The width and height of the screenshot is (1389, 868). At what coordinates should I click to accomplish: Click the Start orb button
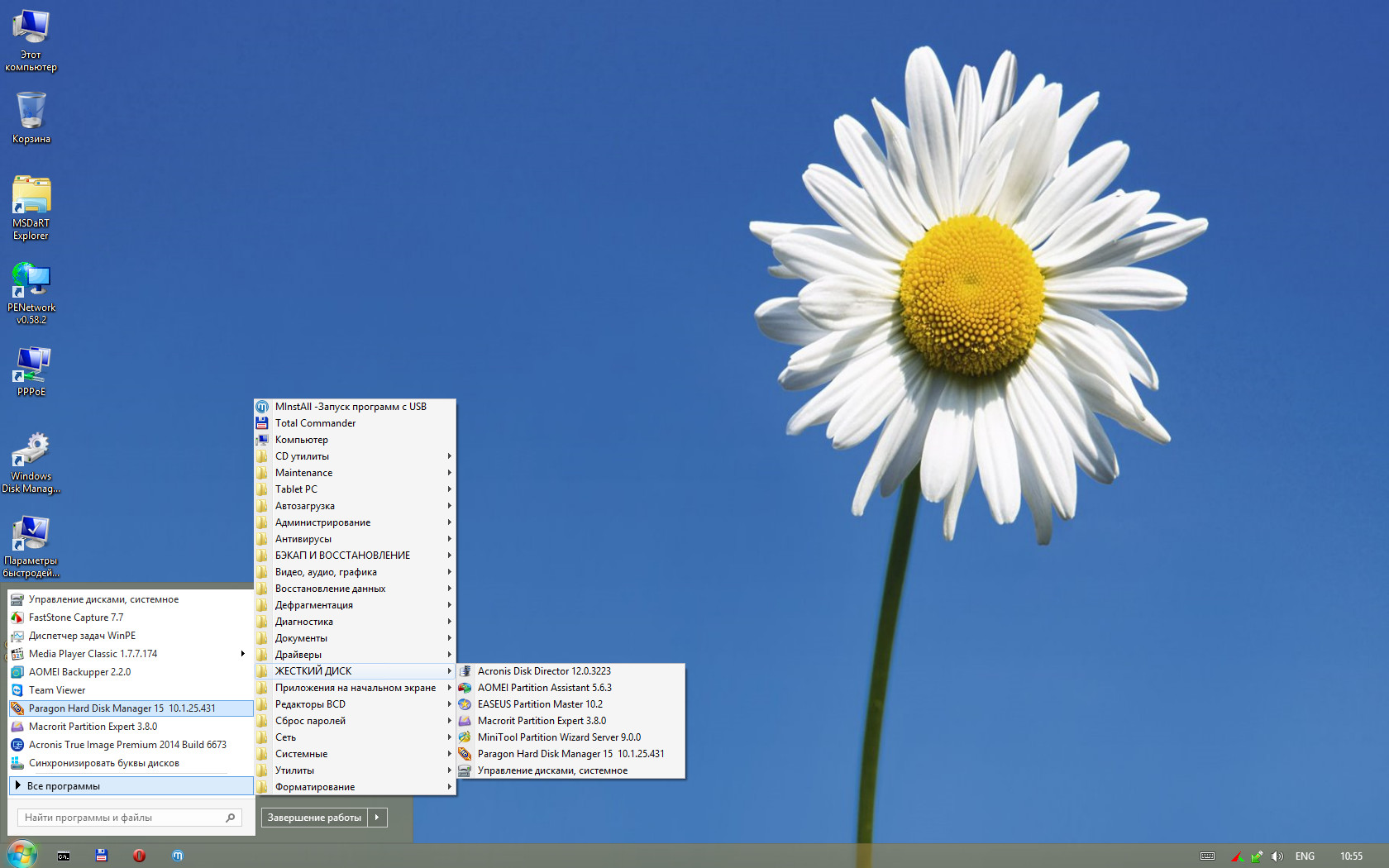pos(22,855)
